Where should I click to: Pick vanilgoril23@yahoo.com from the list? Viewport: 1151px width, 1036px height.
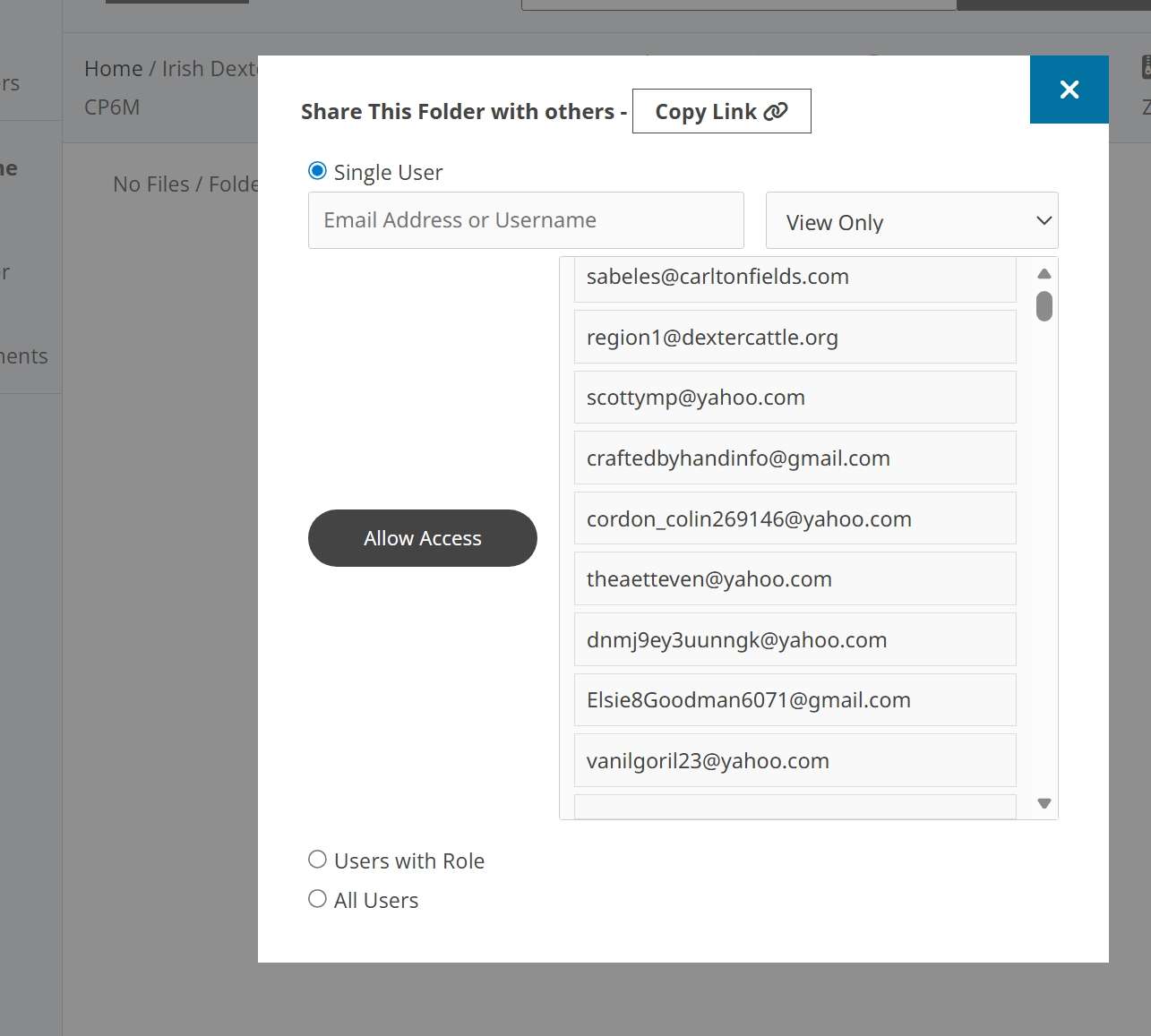[795, 761]
